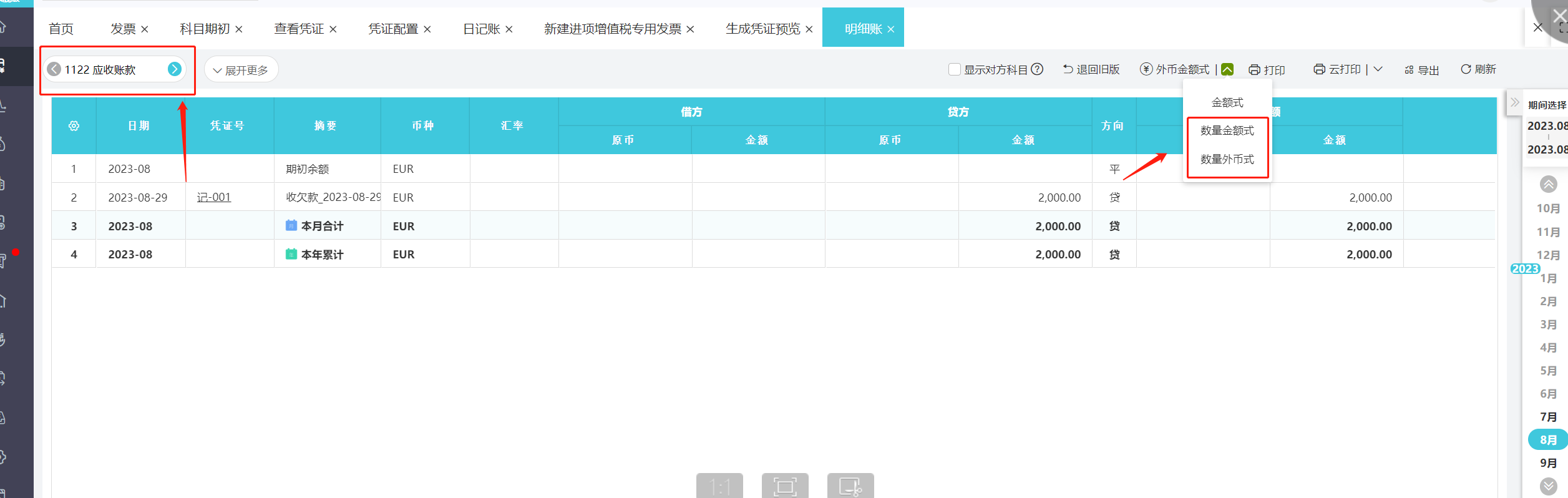
Task: Collapse the 期间选择 panel with double chevron
Action: tap(1515, 102)
